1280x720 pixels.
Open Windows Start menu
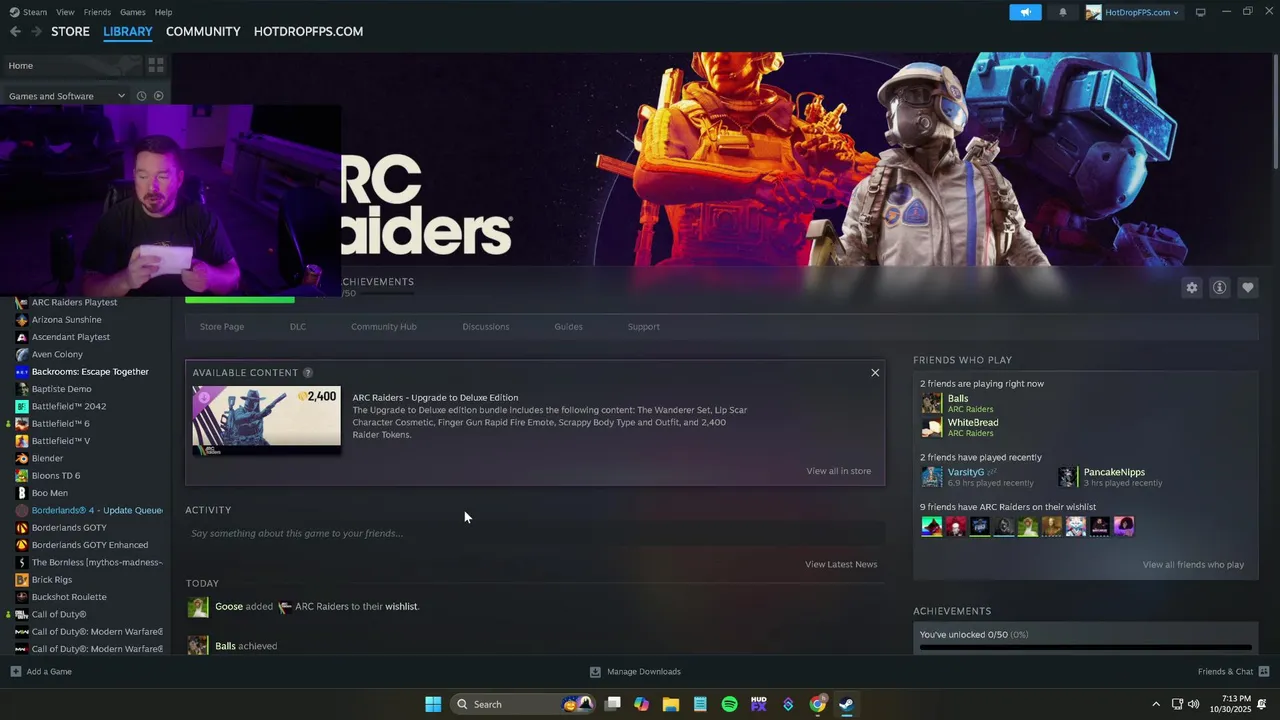click(x=433, y=704)
